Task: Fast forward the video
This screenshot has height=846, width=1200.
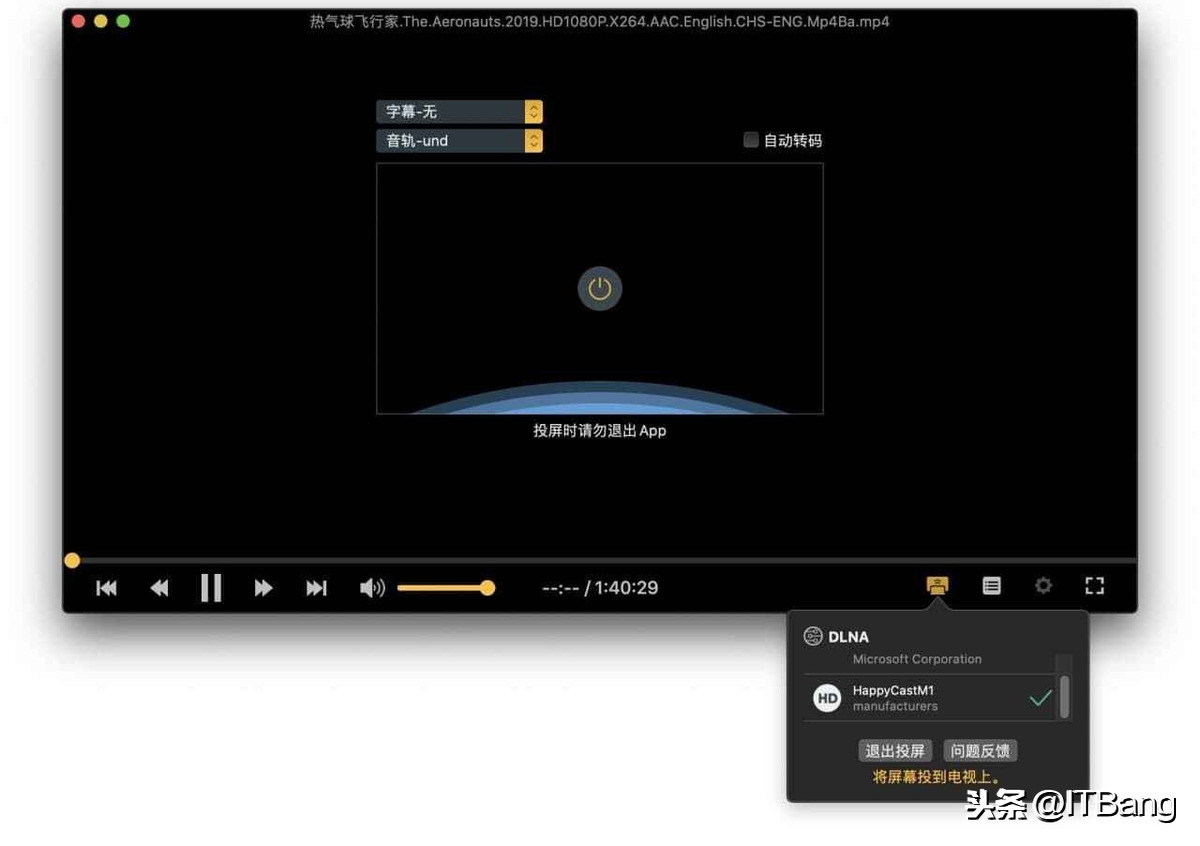Action: point(263,588)
